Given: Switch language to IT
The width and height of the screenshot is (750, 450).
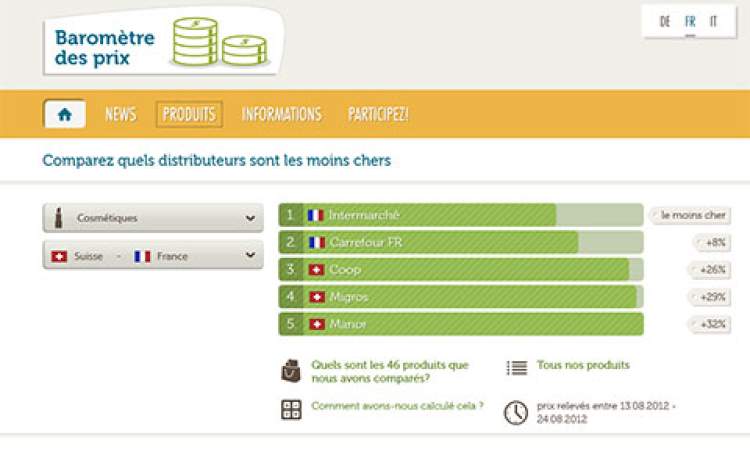Looking at the screenshot, I should point(713,22).
